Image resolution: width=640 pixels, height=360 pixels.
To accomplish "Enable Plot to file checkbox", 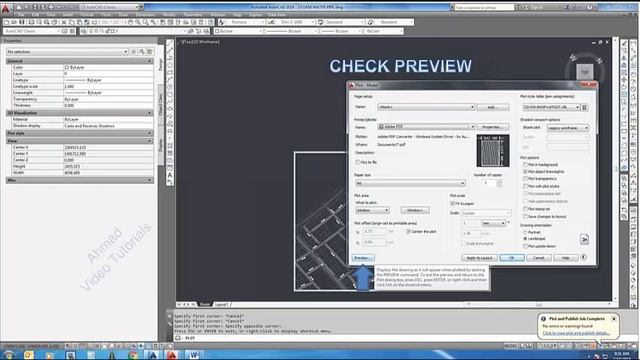I will click(358, 162).
